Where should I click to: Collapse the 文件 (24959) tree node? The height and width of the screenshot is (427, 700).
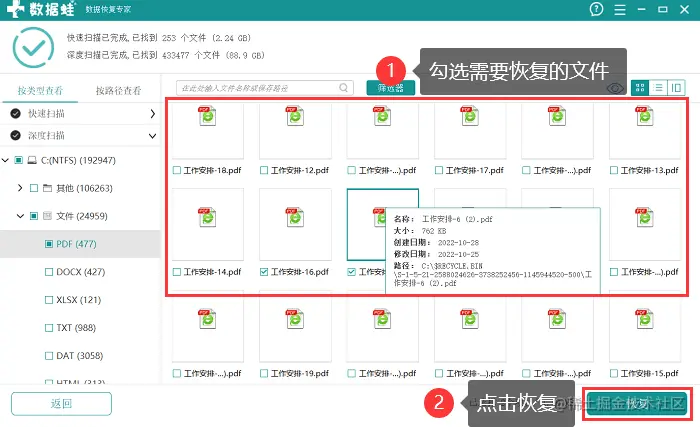tap(20, 216)
